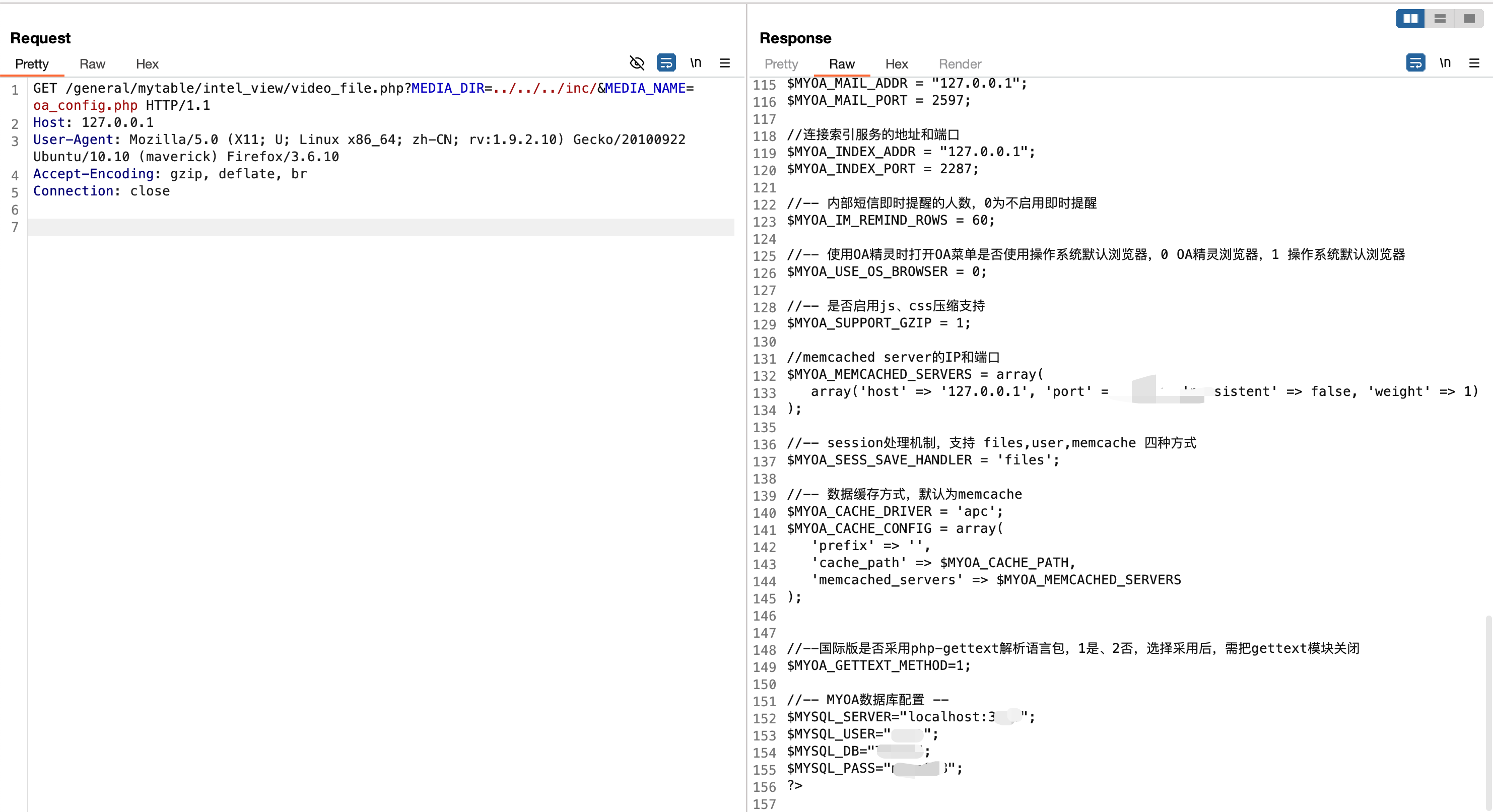The width and height of the screenshot is (1493, 812).
Task: Toggle \n newline display in Request panel
Action: (696, 62)
